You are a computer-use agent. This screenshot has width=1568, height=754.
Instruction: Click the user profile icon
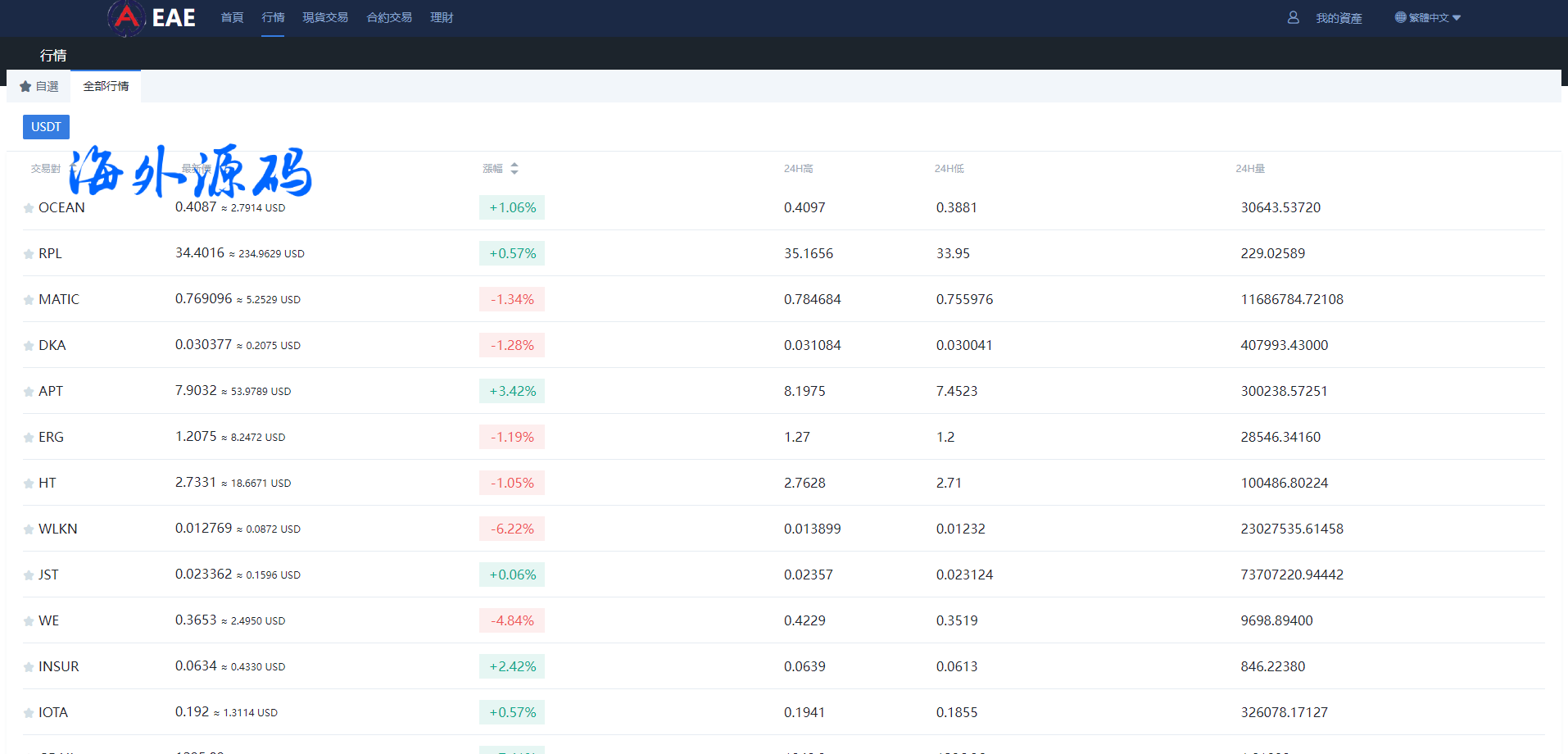[1293, 17]
